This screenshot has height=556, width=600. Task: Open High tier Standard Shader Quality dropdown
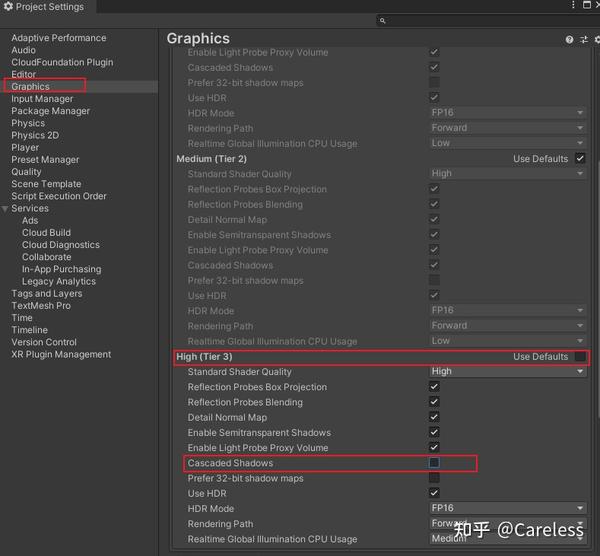pos(507,371)
